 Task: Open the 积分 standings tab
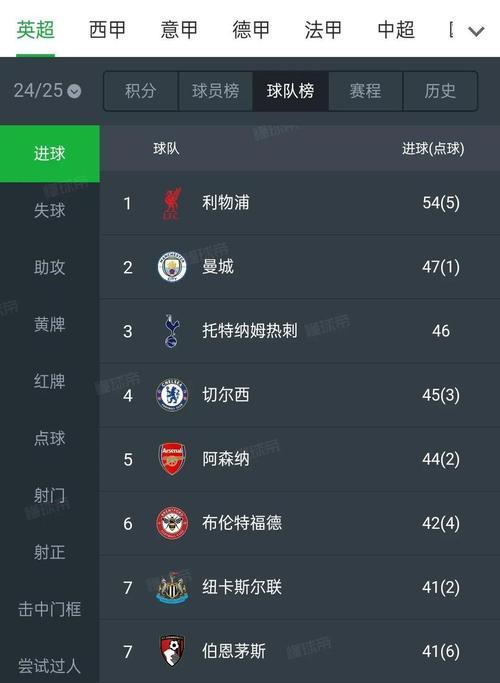140,91
